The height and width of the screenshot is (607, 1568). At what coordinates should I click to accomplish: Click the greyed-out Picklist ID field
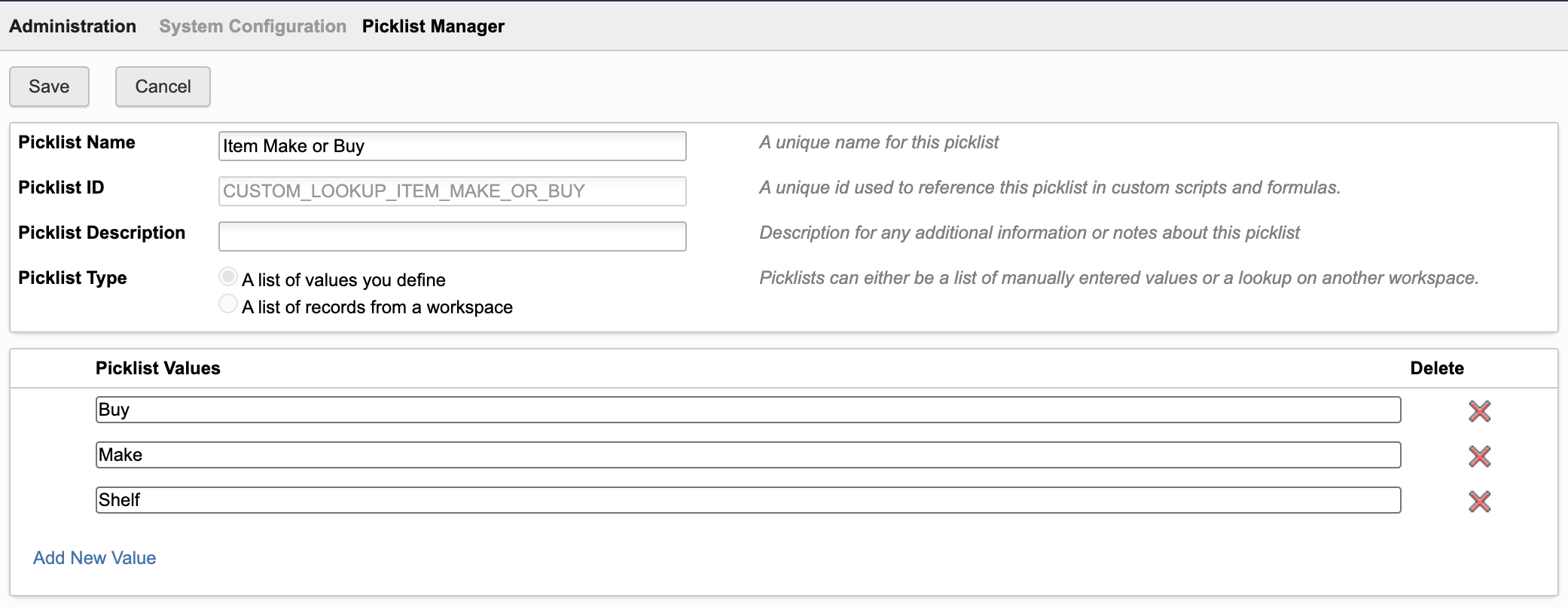point(452,191)
